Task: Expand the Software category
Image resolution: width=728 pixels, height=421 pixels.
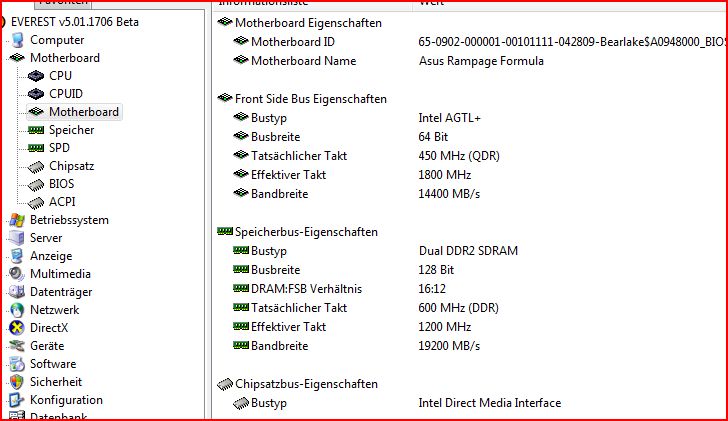Action: pyautogui.click(x=53, y=364)
